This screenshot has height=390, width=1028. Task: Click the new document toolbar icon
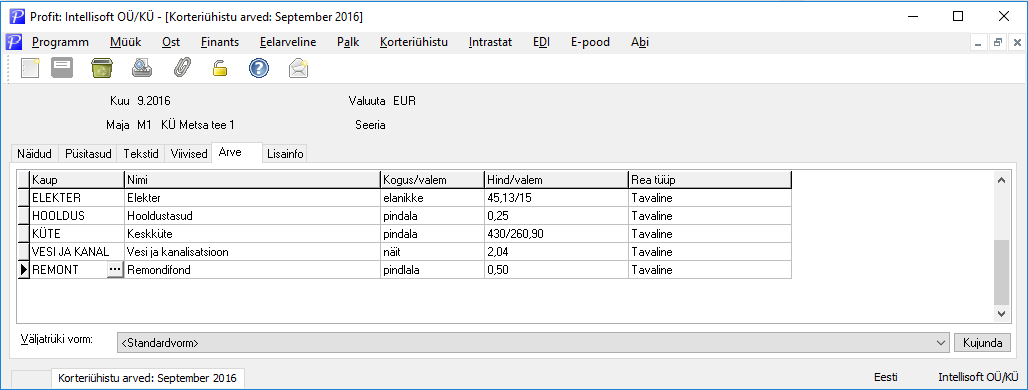30,68
